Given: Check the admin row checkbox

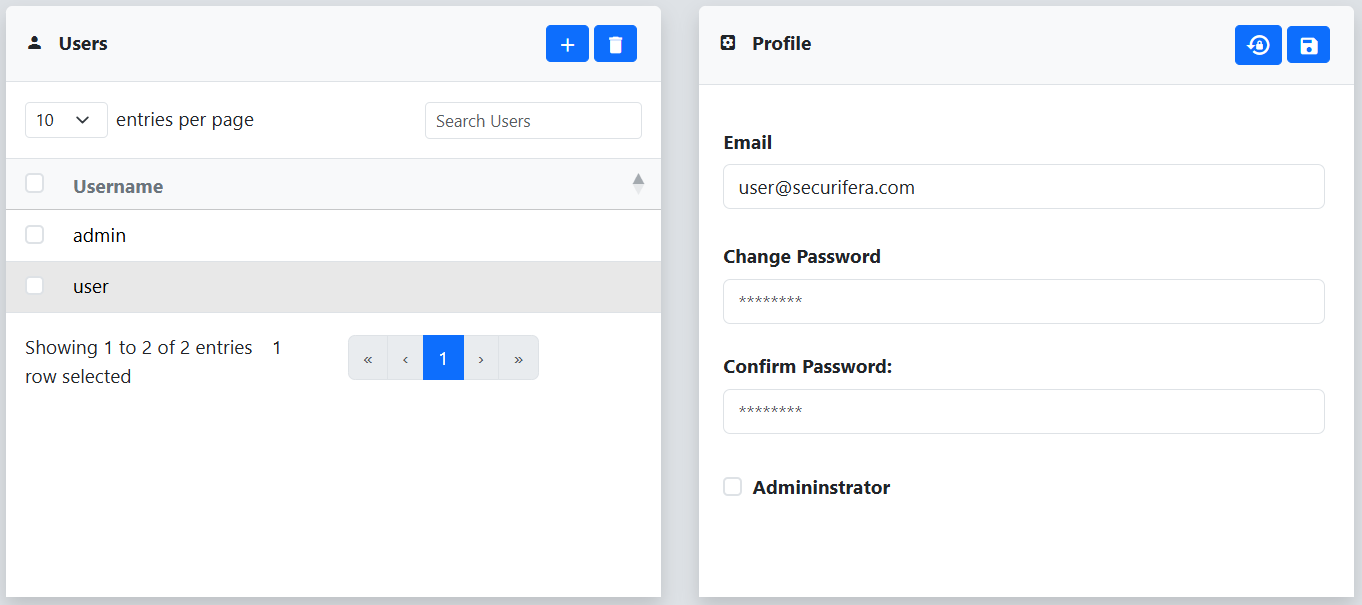Looking at the screenshot, I should pos(35,234).
